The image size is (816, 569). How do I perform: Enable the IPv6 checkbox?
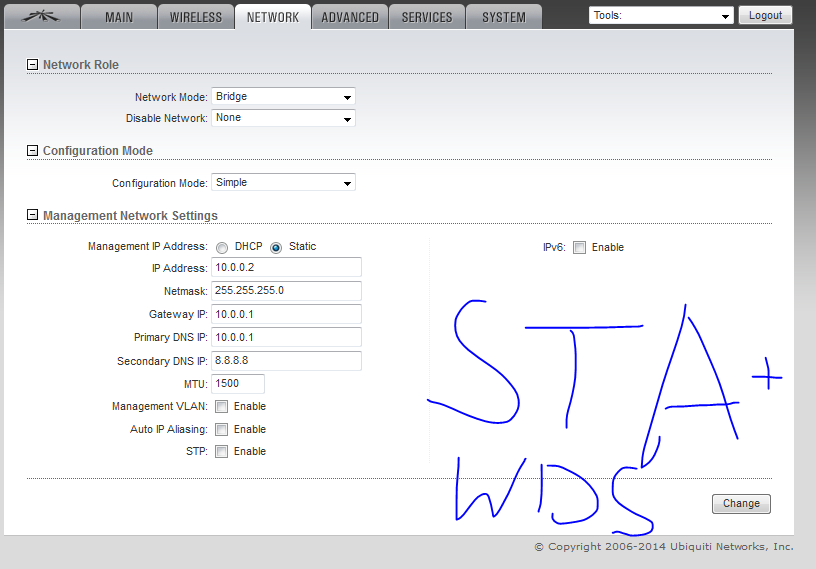tap(579, 248)
